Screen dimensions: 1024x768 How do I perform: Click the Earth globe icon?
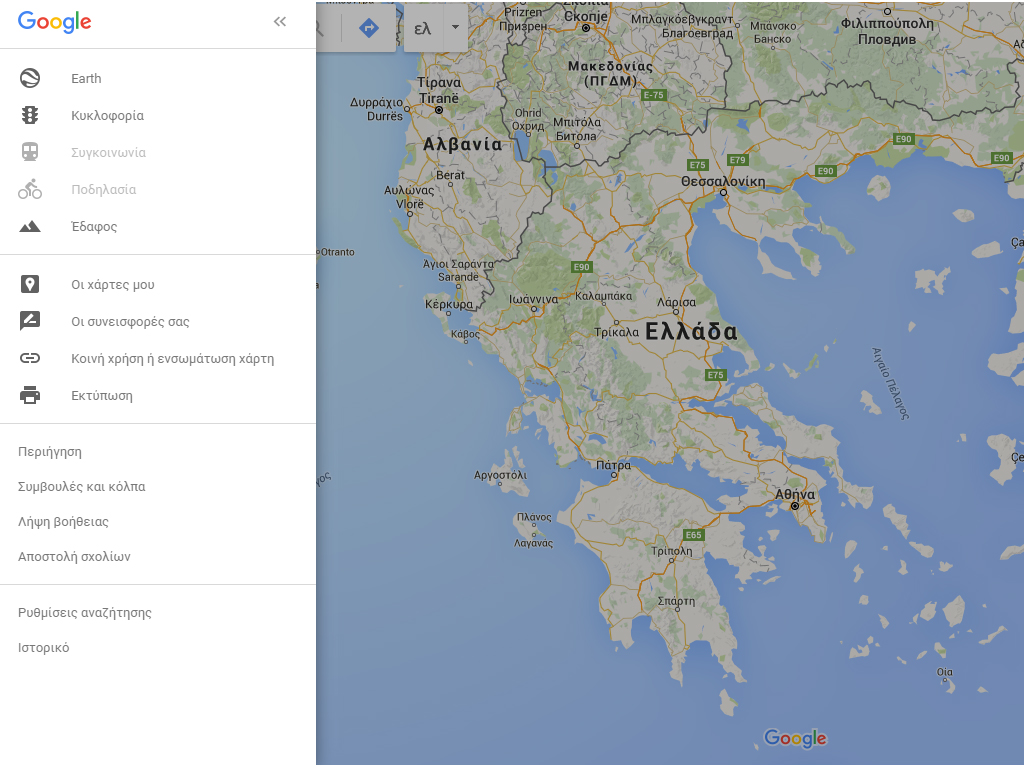tap(30, 78)
